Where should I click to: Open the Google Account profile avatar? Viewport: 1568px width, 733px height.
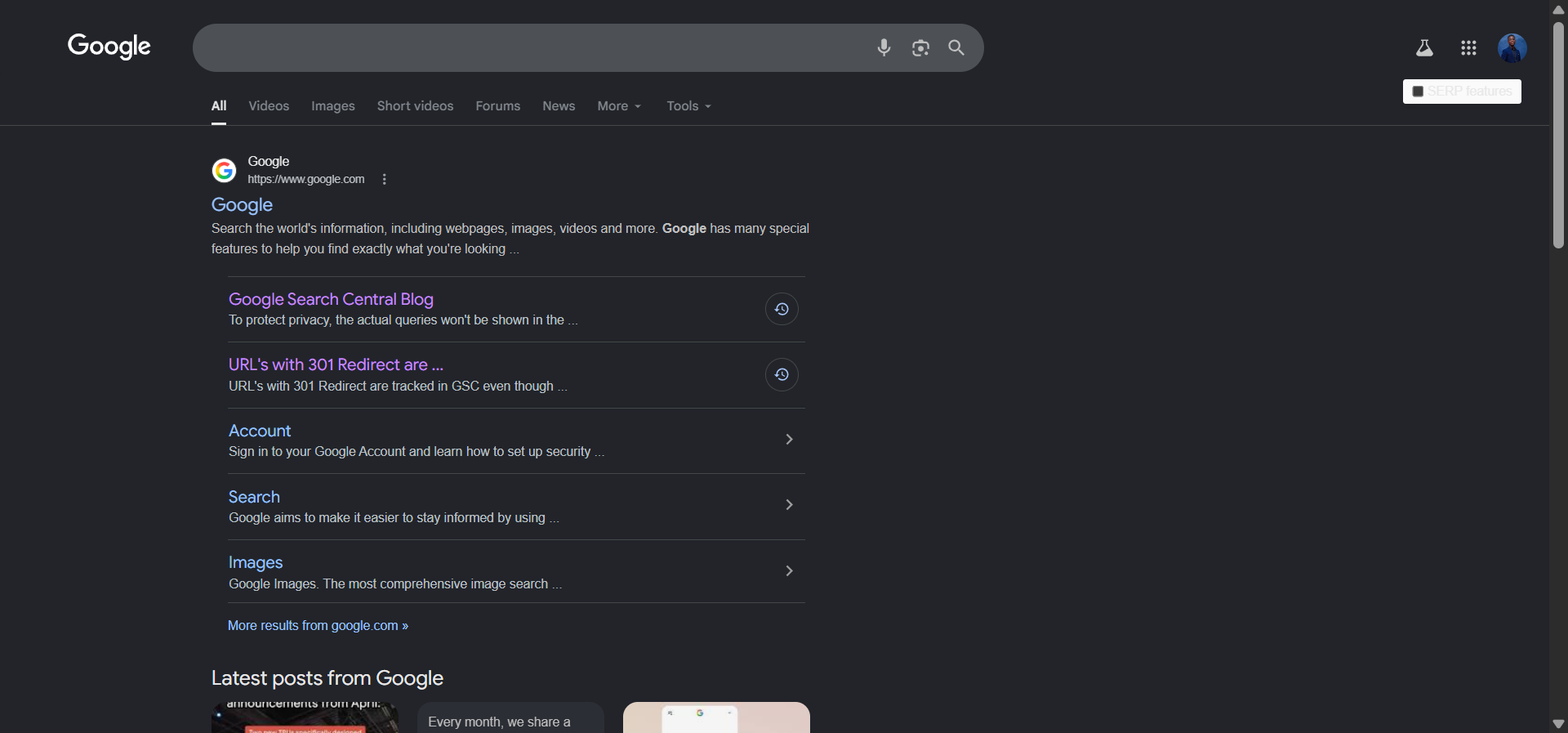1512,48
